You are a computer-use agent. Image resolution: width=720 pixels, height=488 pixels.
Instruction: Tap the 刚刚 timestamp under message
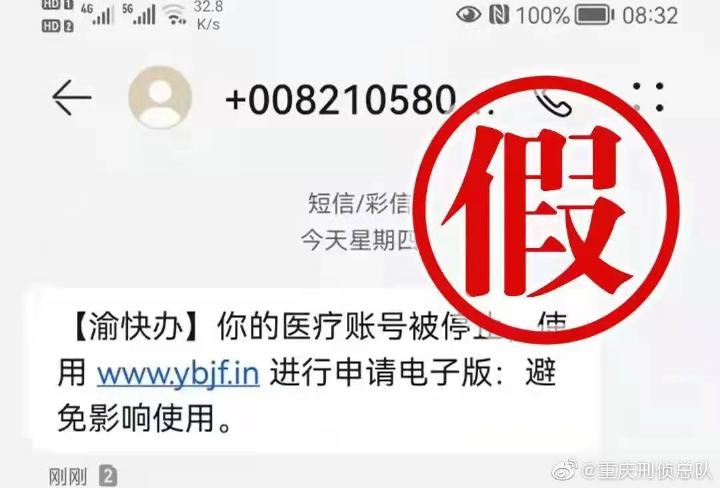tap(68, 477)
